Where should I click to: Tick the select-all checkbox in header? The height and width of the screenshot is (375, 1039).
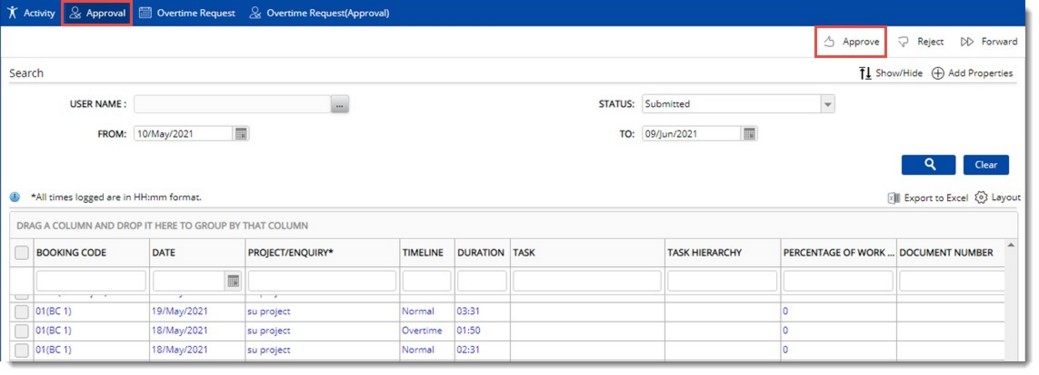pos(22,252)
